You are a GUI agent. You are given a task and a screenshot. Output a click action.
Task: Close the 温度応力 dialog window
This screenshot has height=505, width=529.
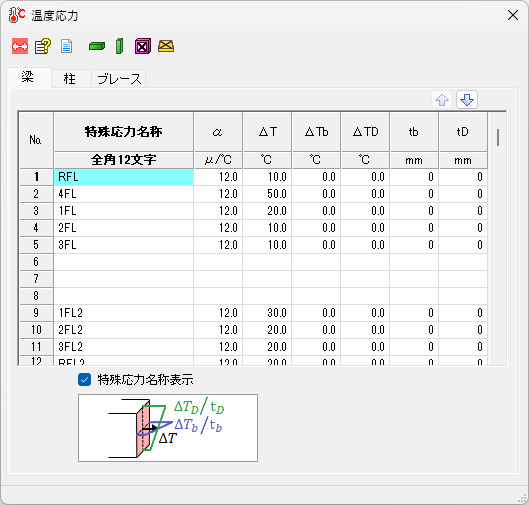tap(513, 15)
